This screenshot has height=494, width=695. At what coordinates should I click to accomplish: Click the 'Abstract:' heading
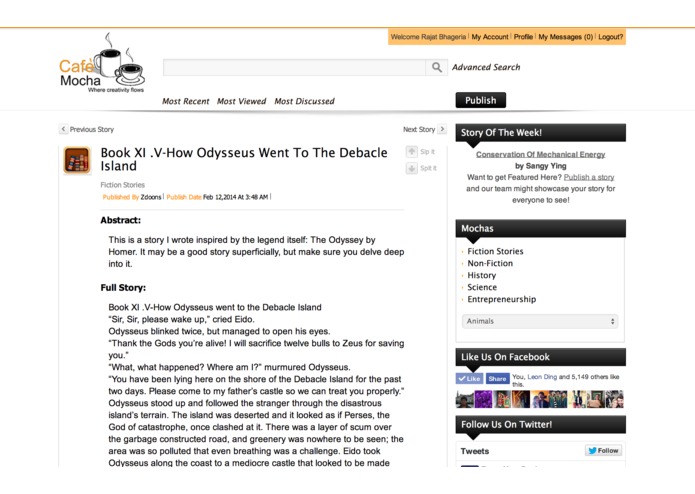click(121, 220)
